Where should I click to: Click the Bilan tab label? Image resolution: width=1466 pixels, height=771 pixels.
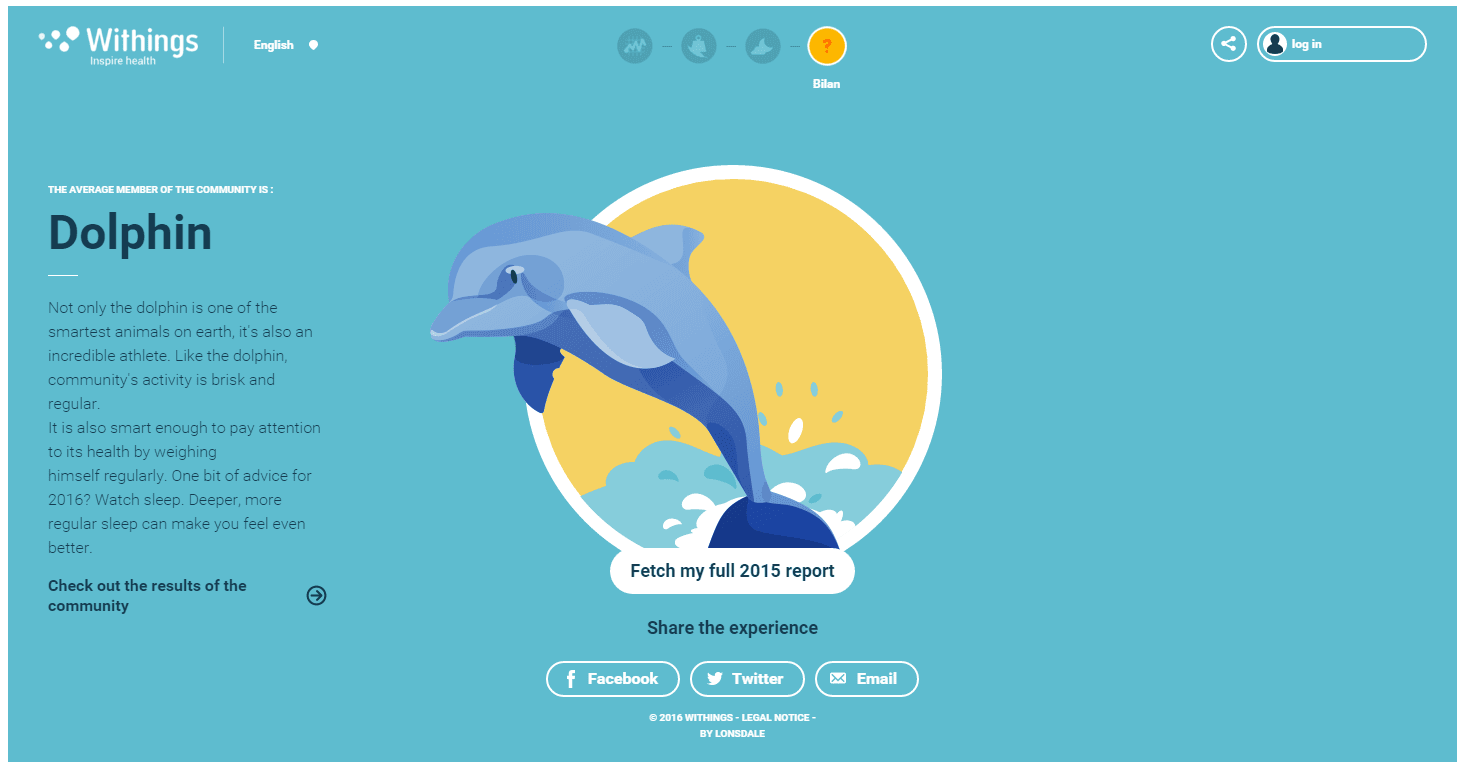[827, 84]
